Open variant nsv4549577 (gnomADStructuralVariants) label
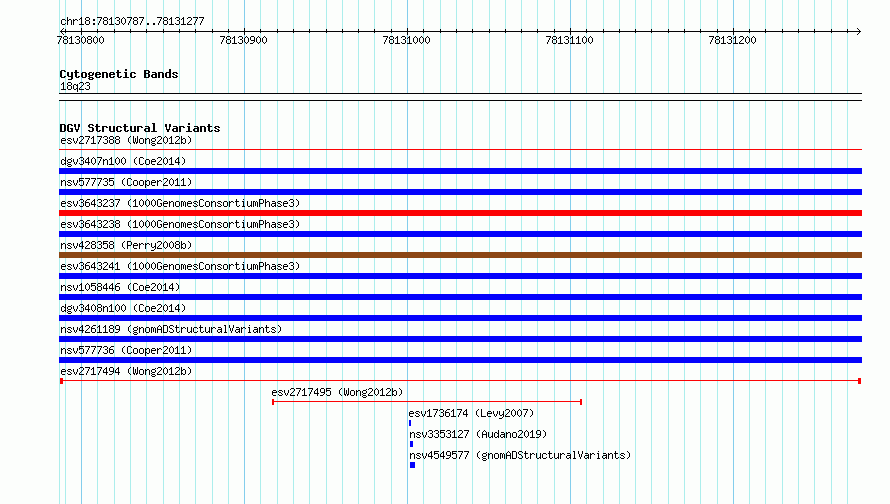 point(520,455)
